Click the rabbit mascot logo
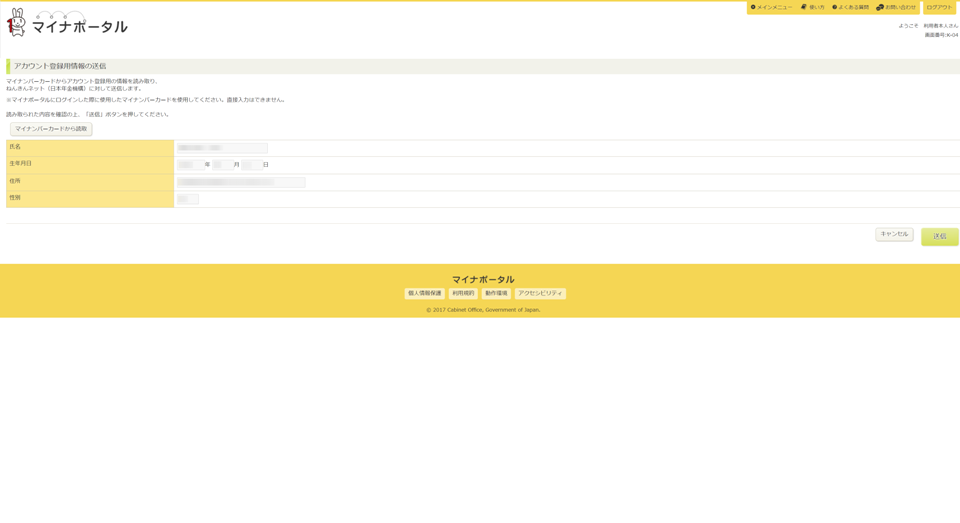 pyautogui.click(x=17, y=23)
